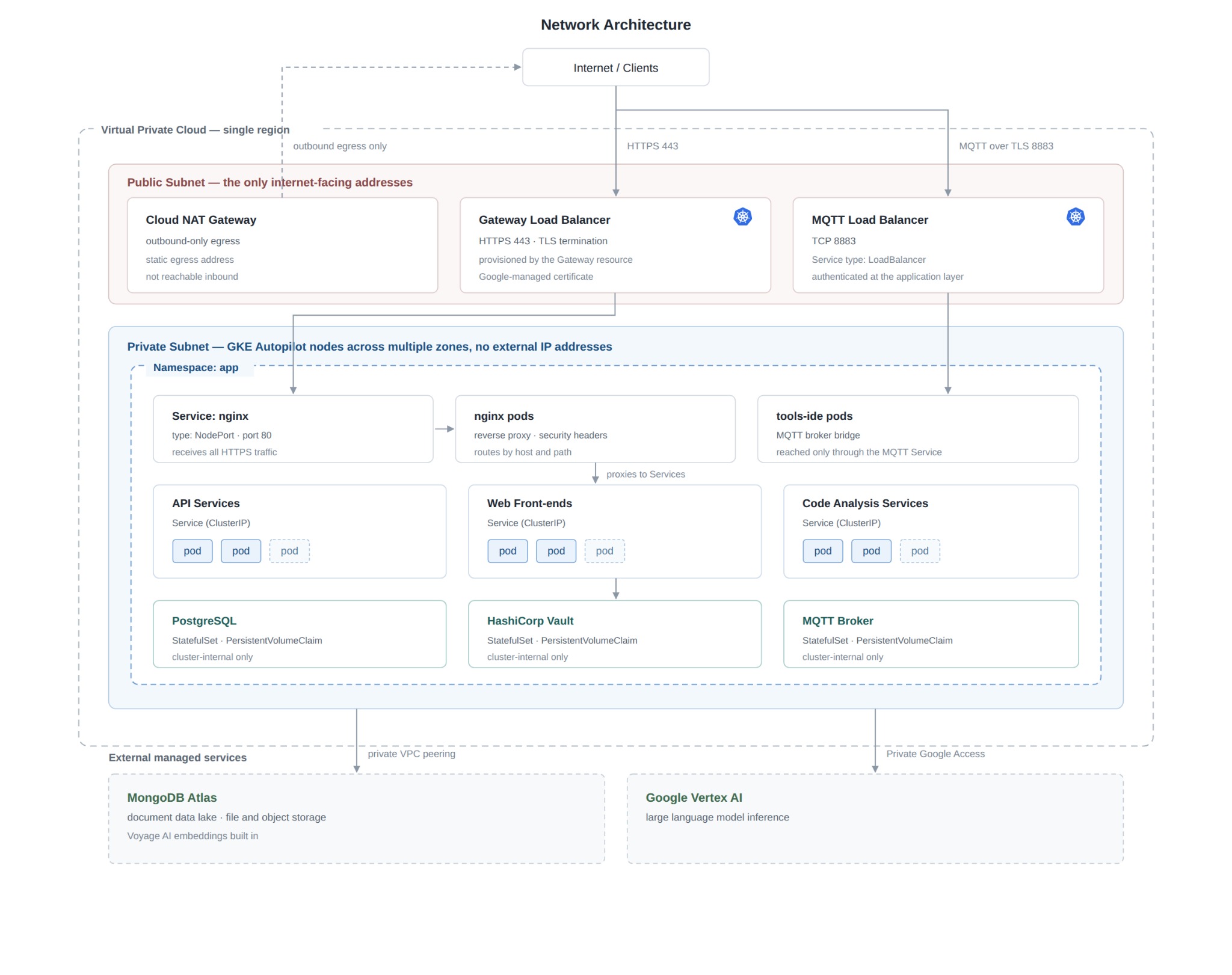This screenshot has height=975, width=1232.
Task: Click 'reverse proxy · security headers' text
Action: click(540, 435)
